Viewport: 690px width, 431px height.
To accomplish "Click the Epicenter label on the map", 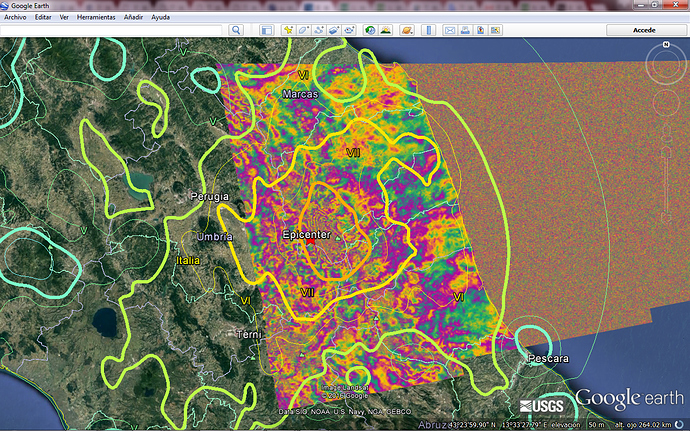I will tap(306, 234).
